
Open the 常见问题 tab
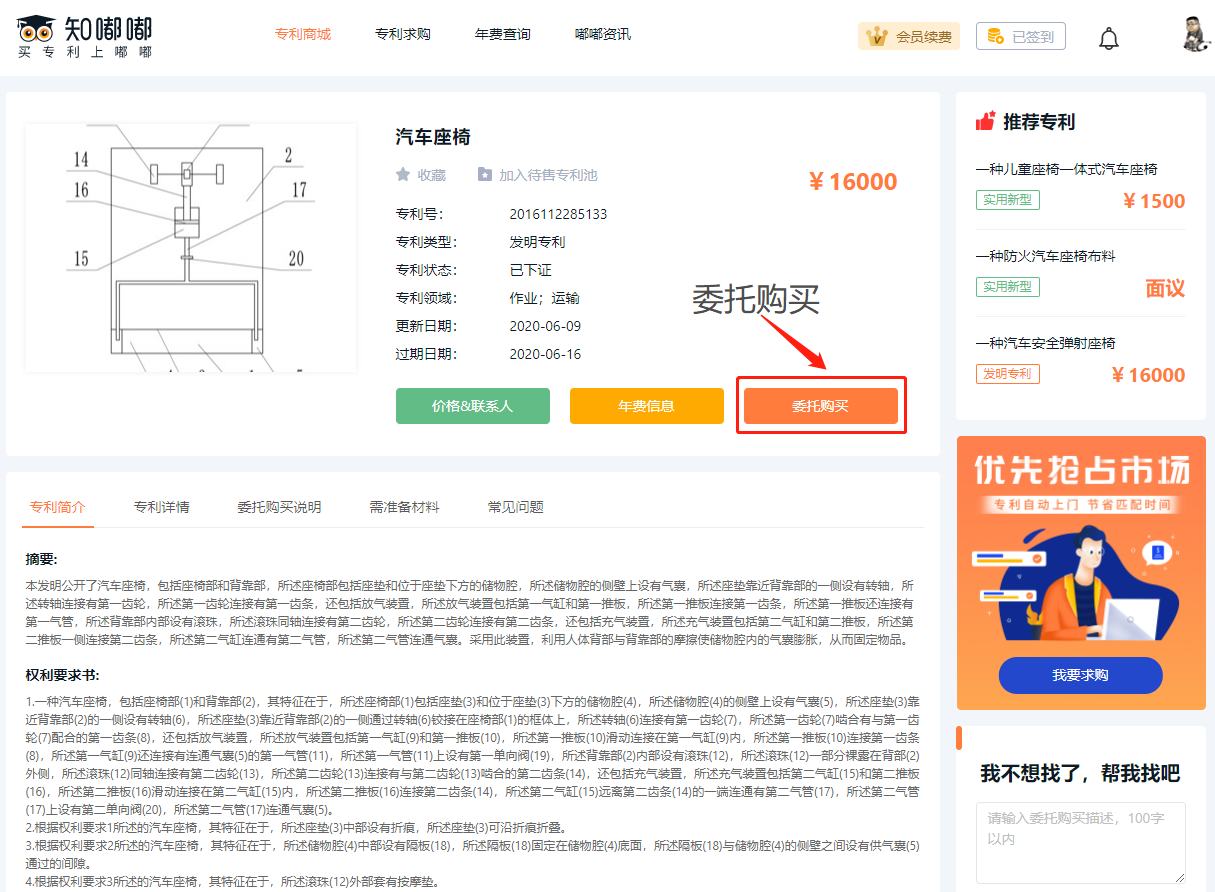click(x=516, y=507)
